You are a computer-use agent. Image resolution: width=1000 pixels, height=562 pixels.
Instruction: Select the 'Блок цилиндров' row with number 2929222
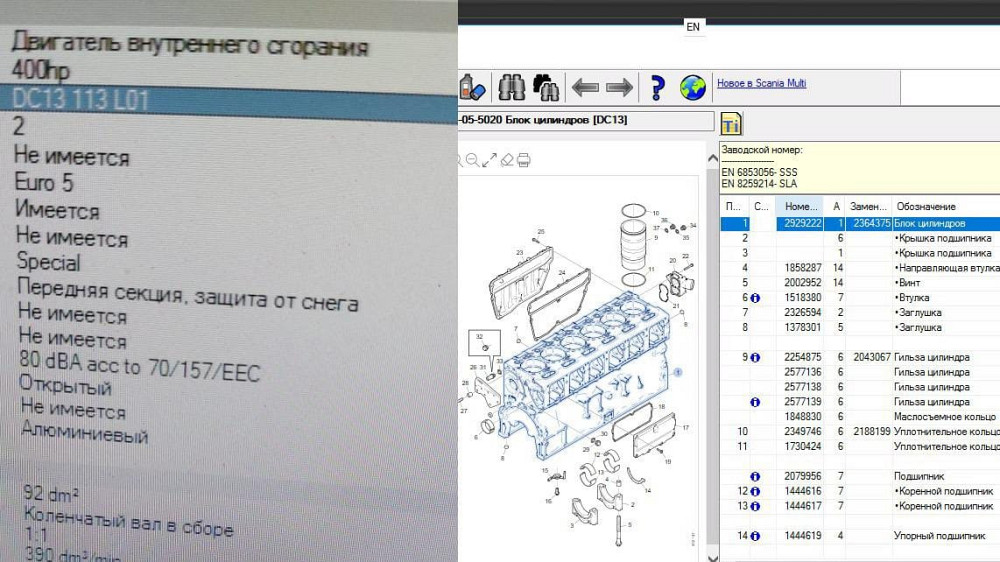[x=860, y=224]
